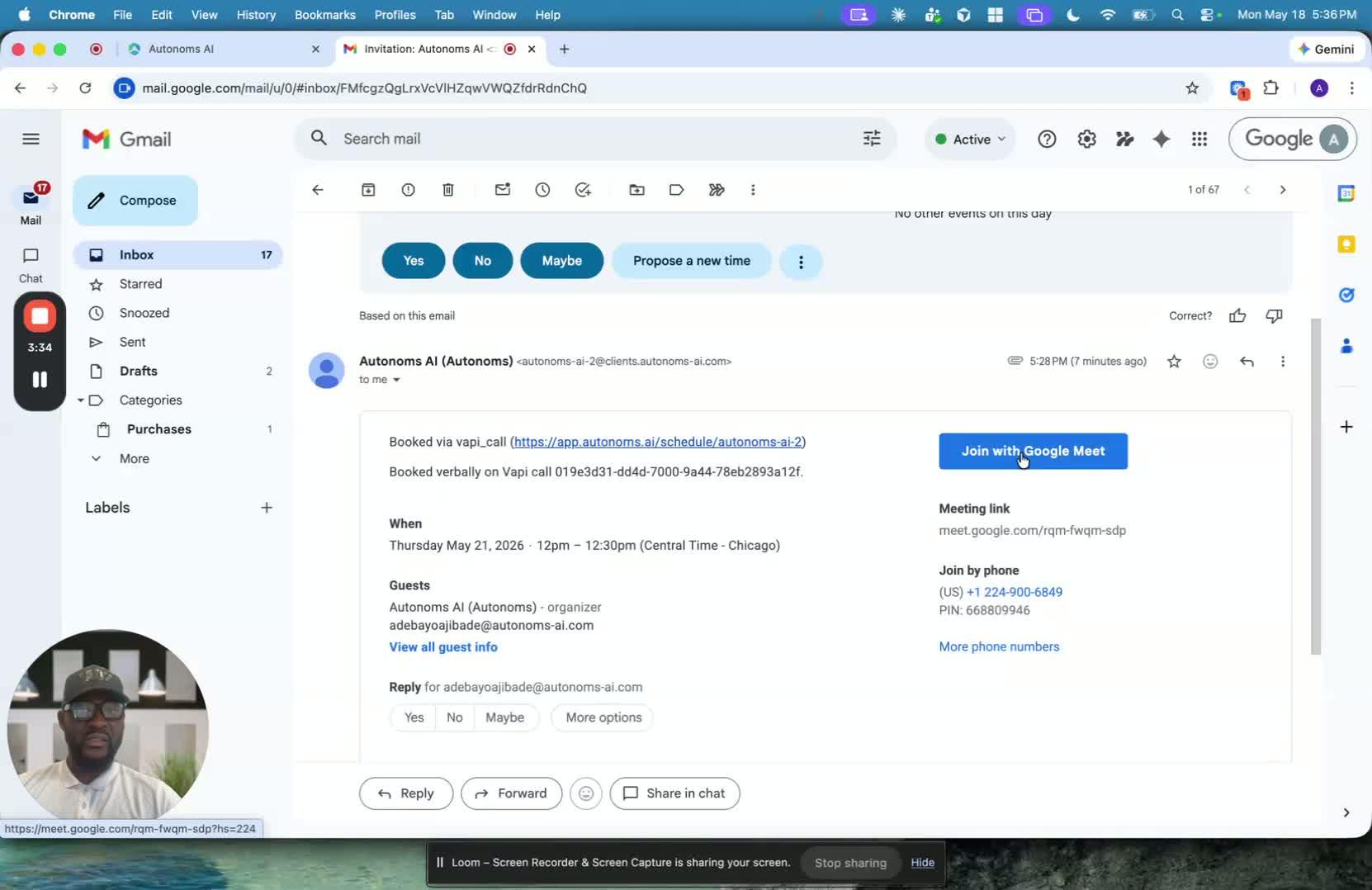1372x890 pixels.
Task: Expand the Active status dropdown
Action: click(x=970, y=140)
